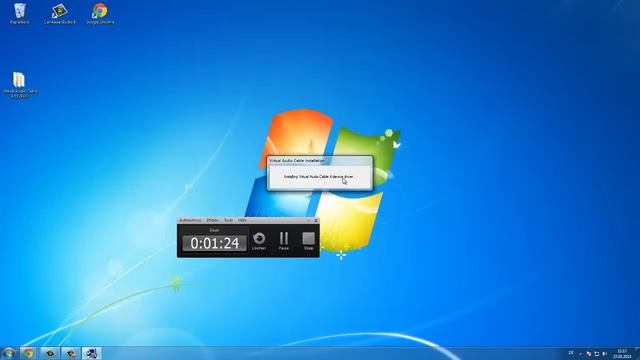640x360 pixels.
Task: Open the Tools menu in the recorder
Action: point(229,220)
